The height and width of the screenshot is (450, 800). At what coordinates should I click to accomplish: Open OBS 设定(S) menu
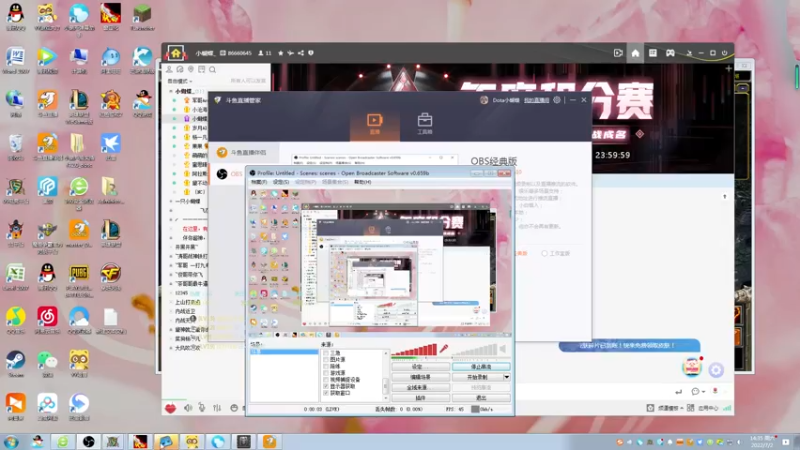(x=281, y=182)
